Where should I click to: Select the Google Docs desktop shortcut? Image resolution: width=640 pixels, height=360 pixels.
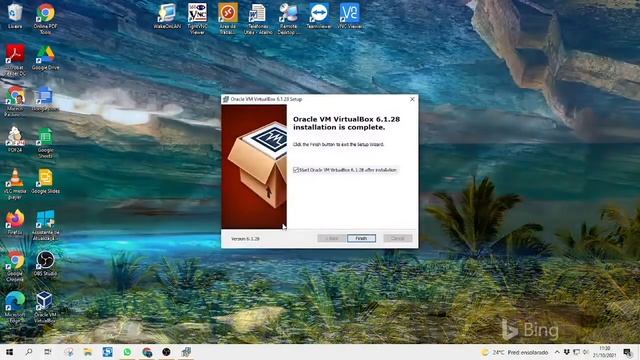click(x=45, y=99)
